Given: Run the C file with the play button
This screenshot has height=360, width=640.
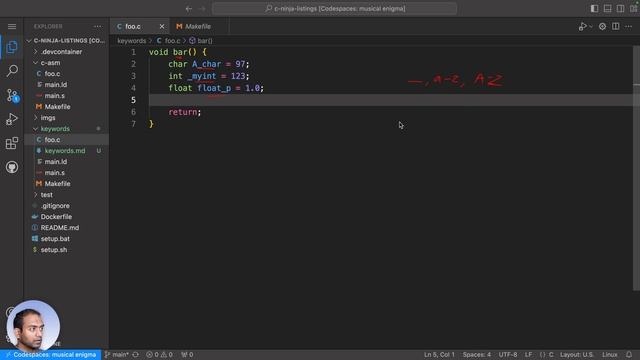Looking at the screenshot, I should tap(582, 27).
